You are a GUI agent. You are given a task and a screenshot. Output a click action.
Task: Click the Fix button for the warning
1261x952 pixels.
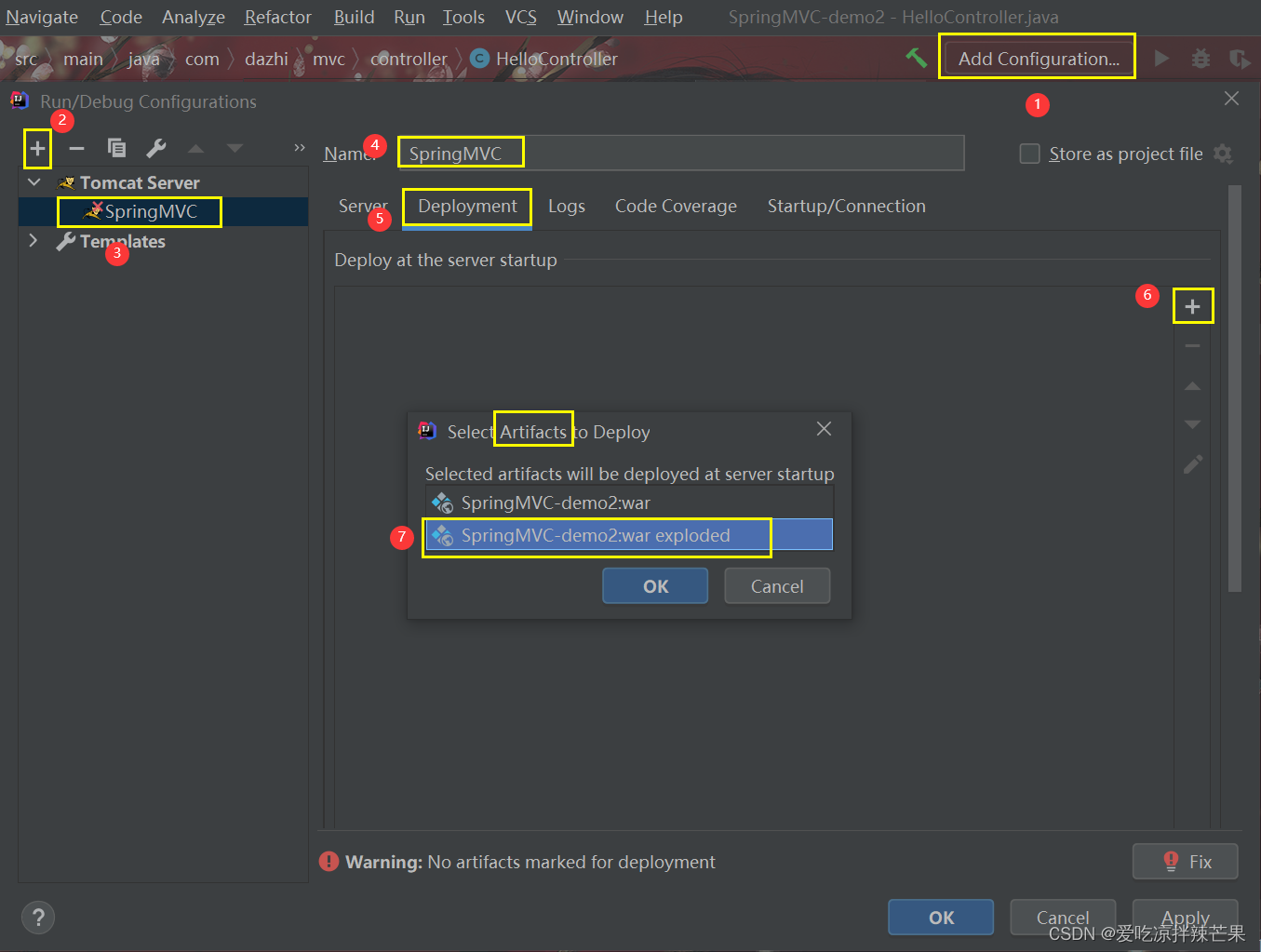pyautogui.click(x=1186, y=862)
